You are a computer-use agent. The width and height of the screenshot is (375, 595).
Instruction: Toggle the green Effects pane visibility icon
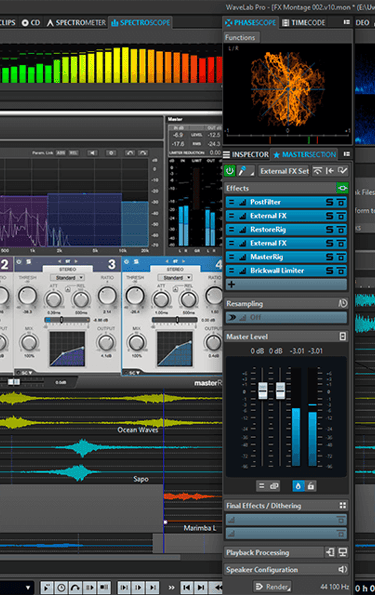pyautogui.click(x=342, y=188)
